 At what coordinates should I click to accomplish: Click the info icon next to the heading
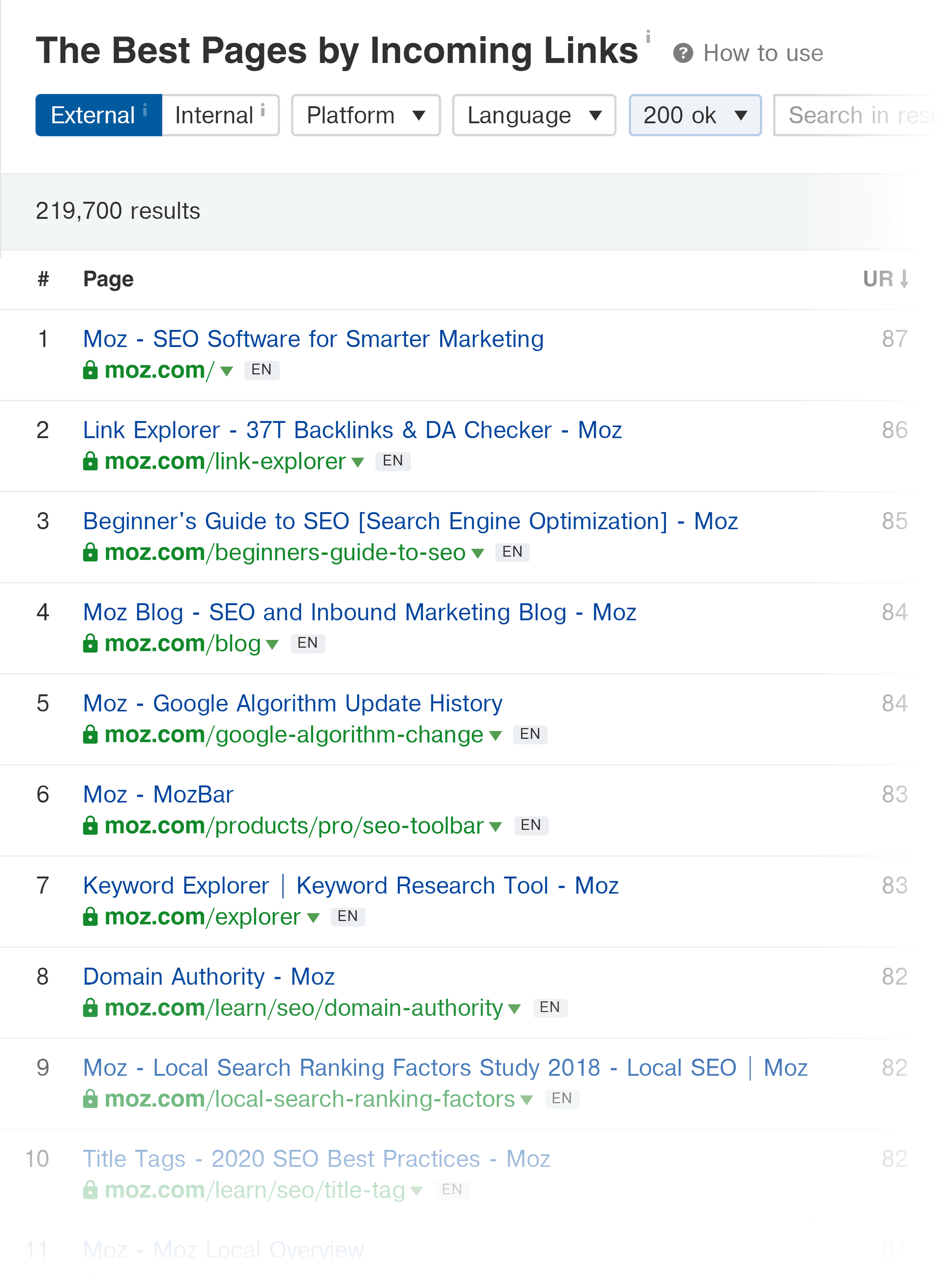648,37
